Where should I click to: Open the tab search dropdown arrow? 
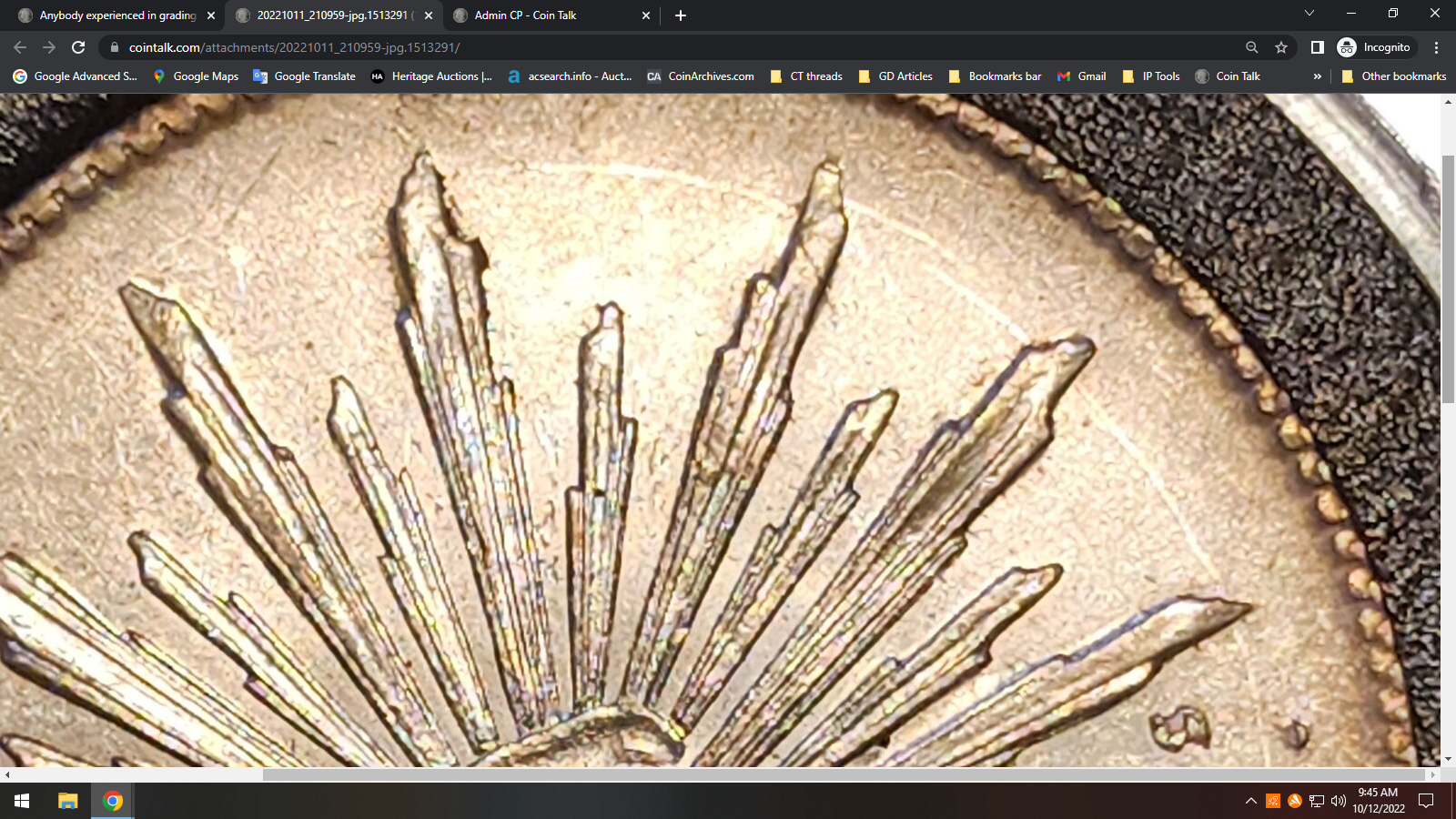[1309, 14]
